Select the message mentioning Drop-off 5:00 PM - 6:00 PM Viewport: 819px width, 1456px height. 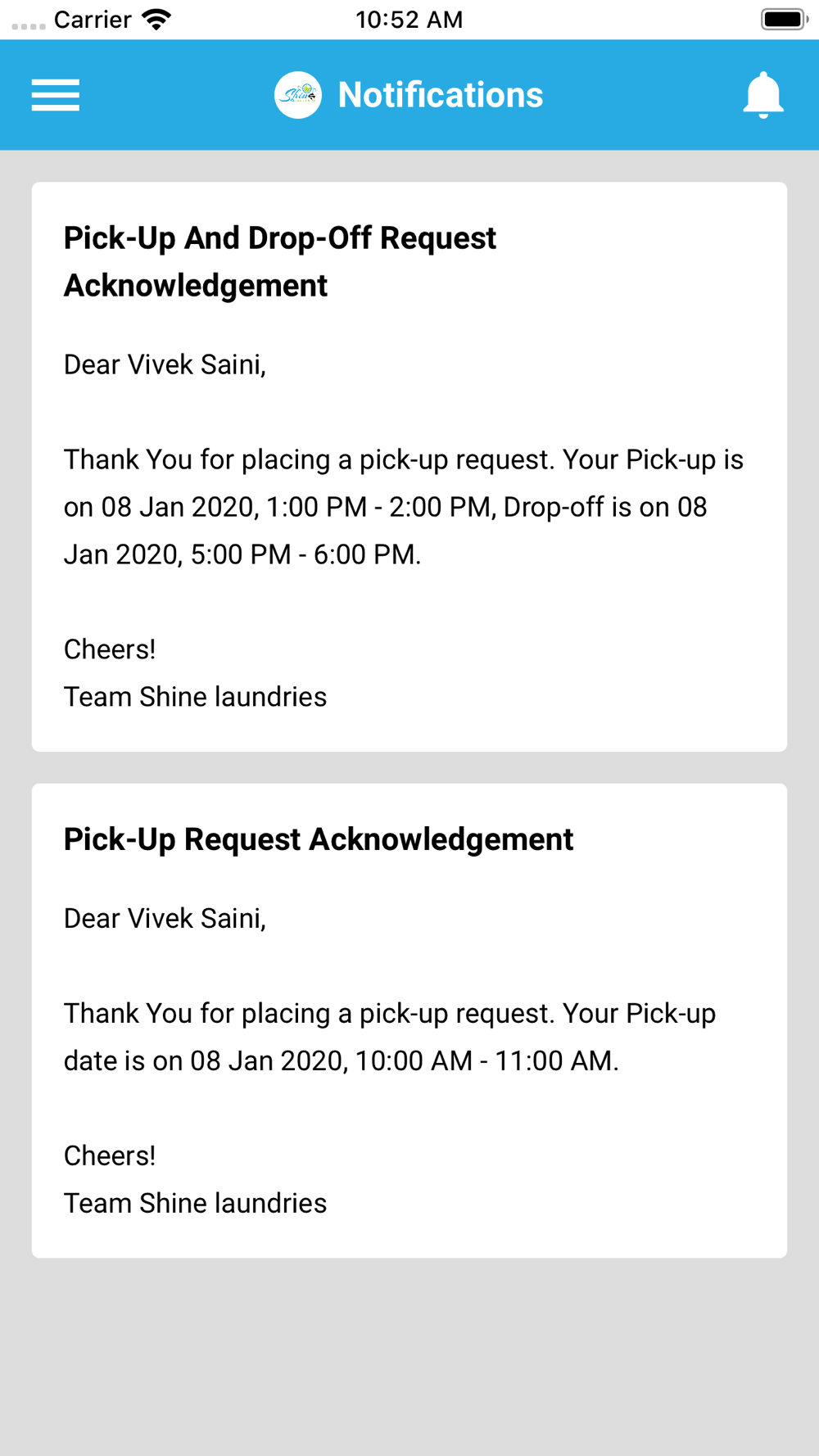(403, 507)
